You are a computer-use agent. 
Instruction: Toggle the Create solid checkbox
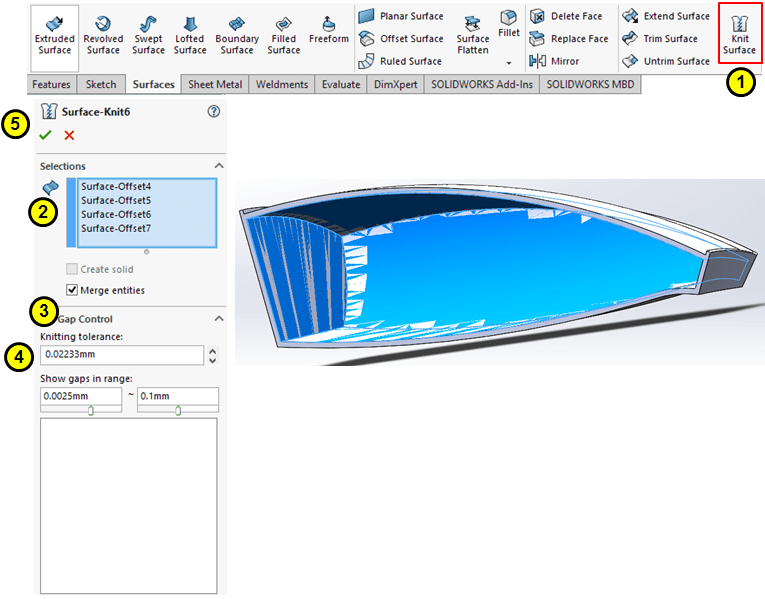pos(73,269)
